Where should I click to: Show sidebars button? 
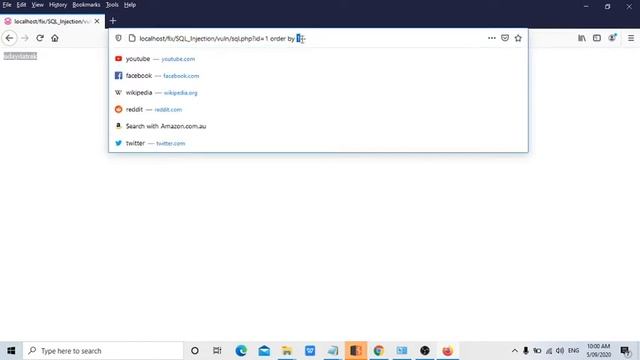click(597, 38)
